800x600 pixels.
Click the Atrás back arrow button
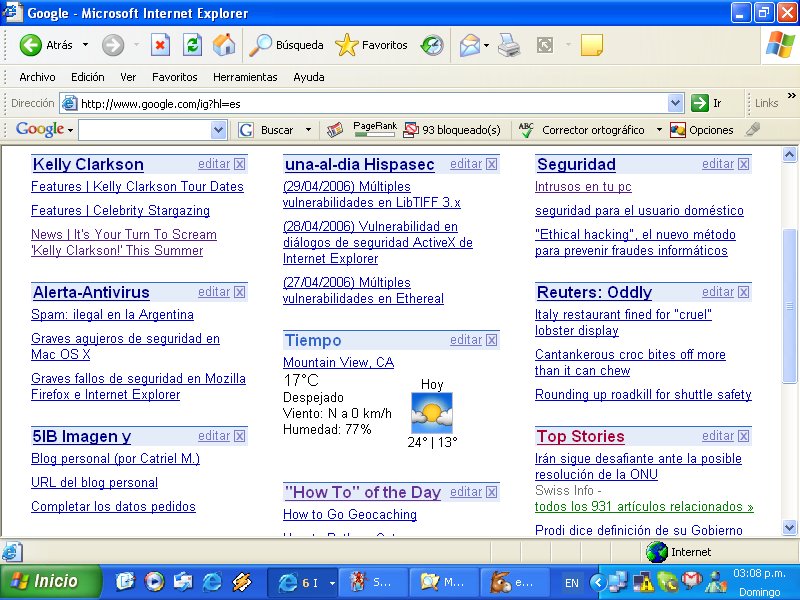[x=46, y=45]
